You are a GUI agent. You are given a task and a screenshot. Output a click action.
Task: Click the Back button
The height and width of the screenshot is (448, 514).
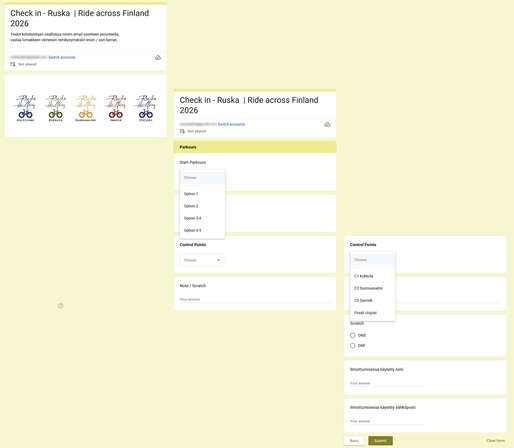click(354, 441)
